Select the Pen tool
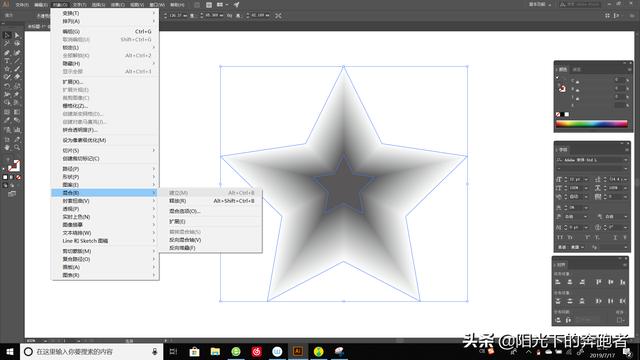The image size is (640, 360). (x=7, y=53)
